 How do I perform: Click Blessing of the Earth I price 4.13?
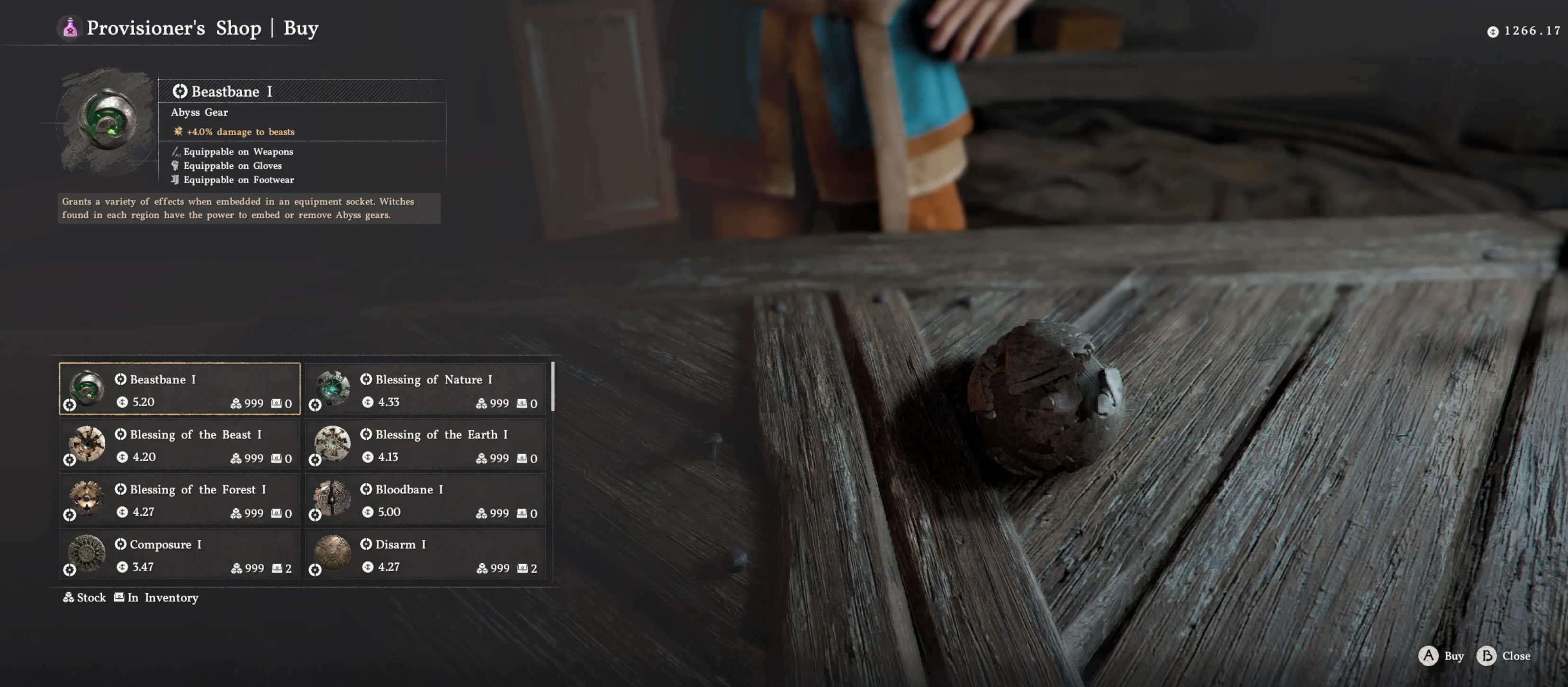click(388, 457)
